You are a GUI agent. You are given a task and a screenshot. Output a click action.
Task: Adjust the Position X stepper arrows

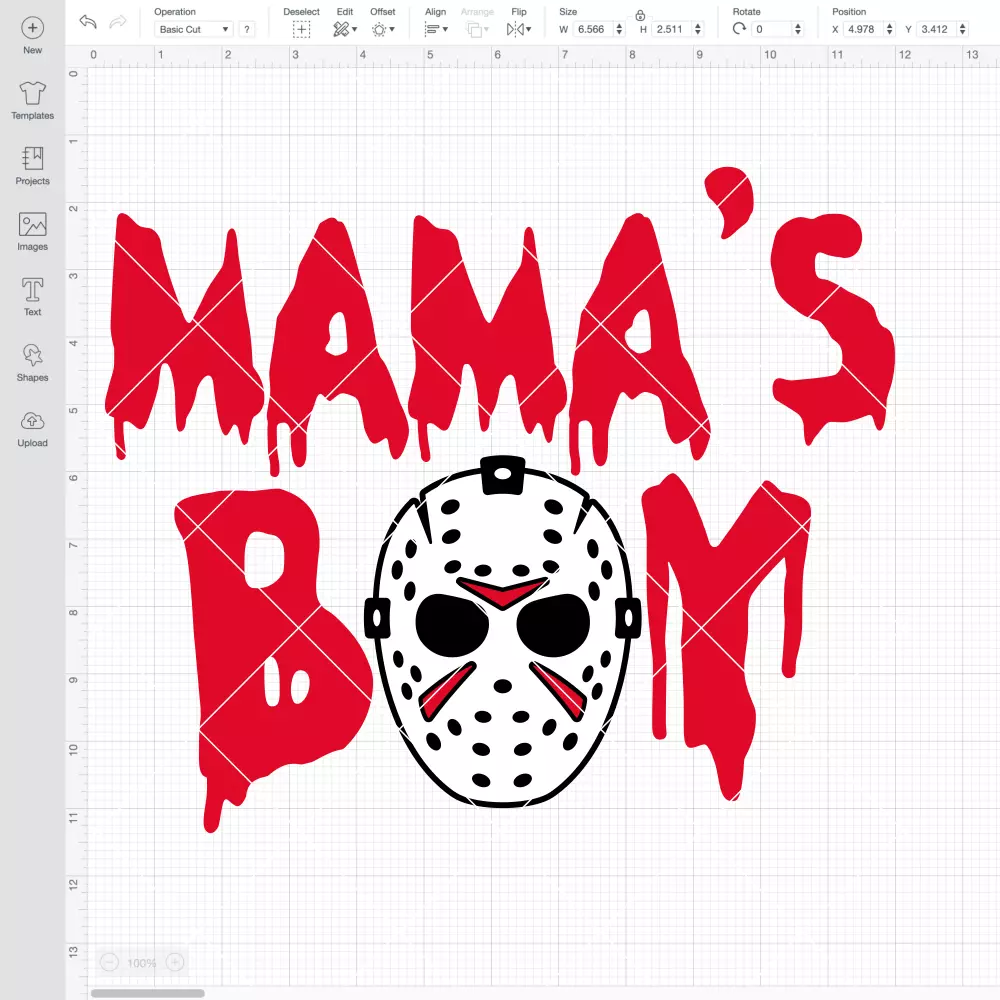890,29
